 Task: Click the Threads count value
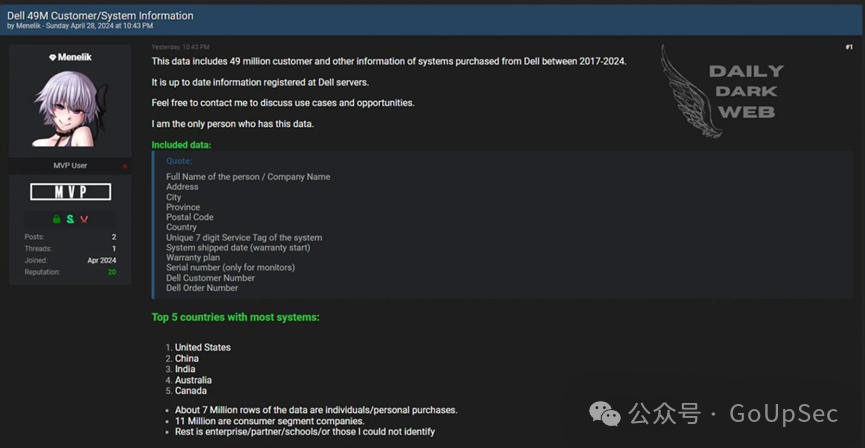tap(113, 248)
